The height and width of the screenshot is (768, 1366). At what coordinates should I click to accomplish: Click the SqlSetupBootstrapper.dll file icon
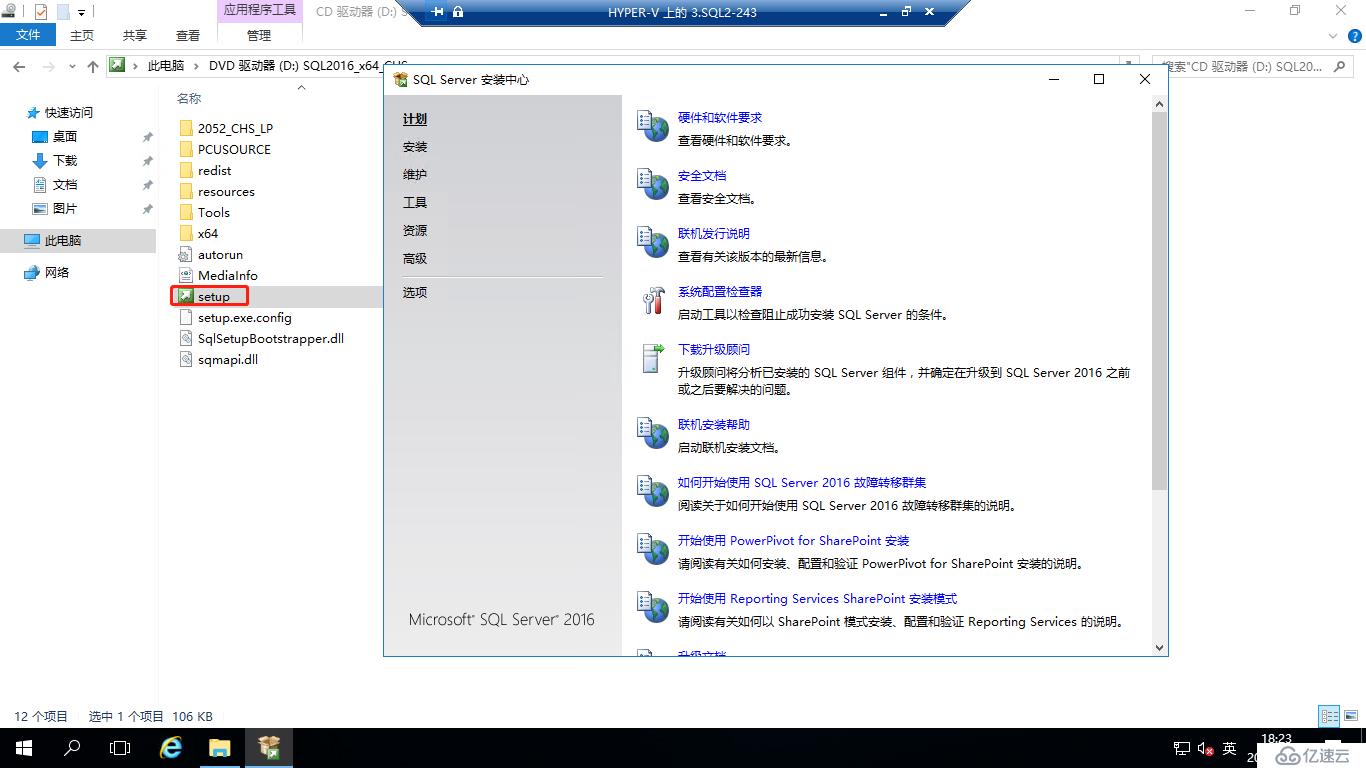click(186, 338)
